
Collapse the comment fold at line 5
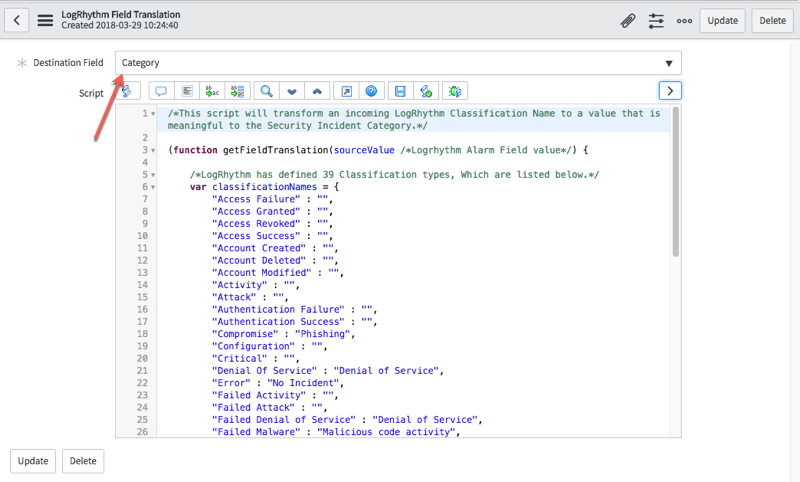(x=153, y=175)
